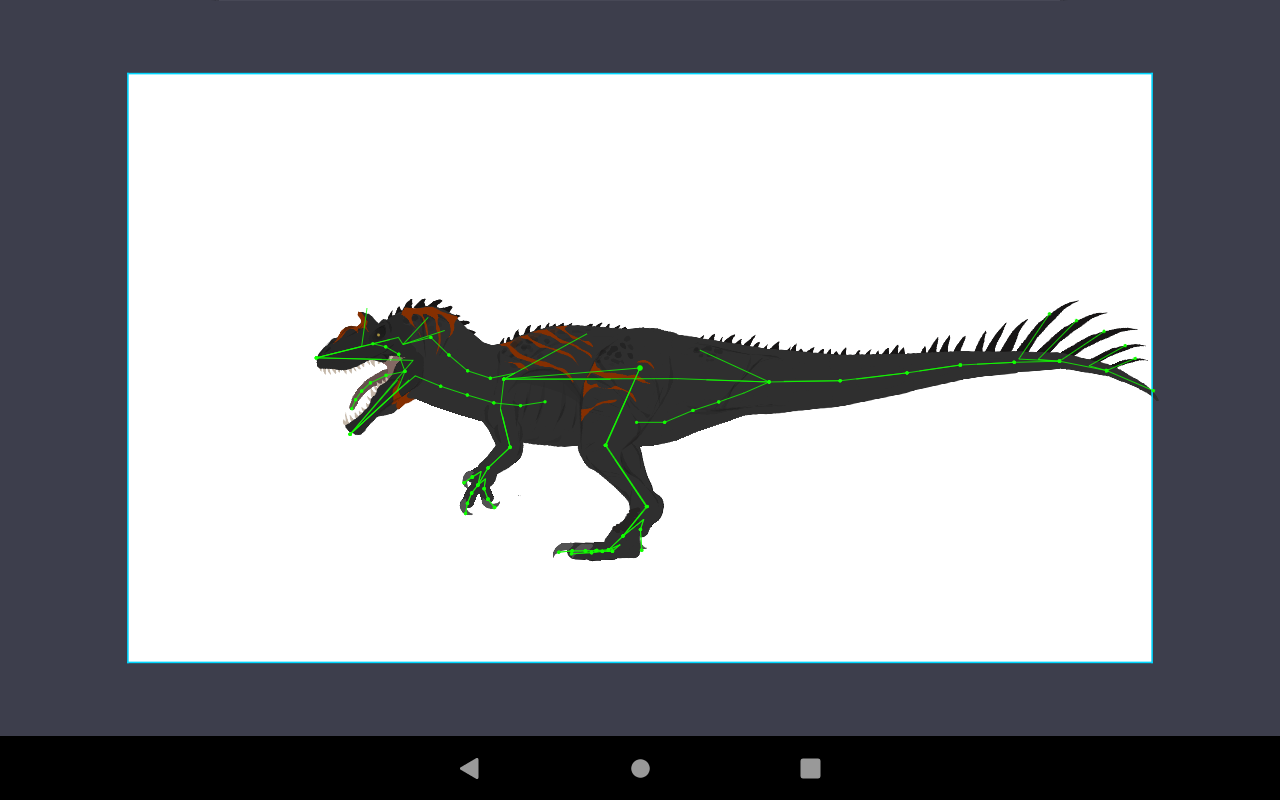
Task: Tap the tallest tail spine's tip node
Action: pos(1049,314)
